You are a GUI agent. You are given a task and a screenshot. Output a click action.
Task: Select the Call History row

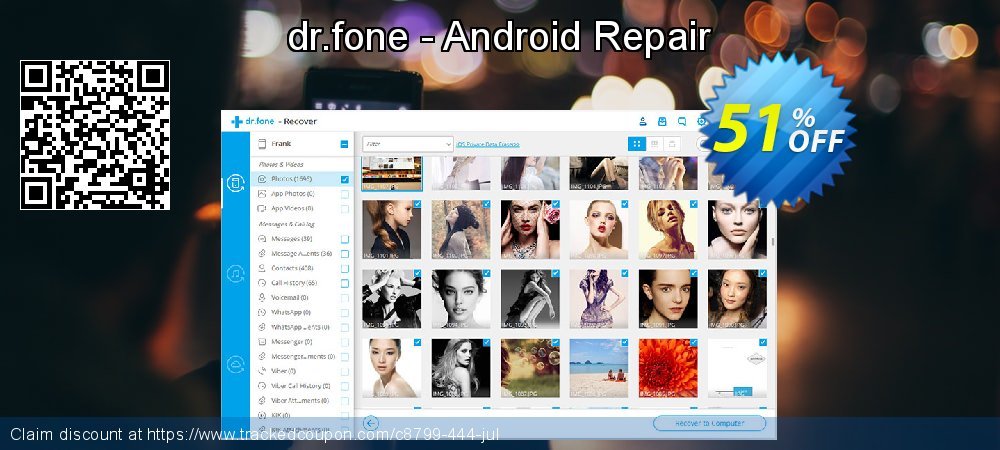pos(302,283)
